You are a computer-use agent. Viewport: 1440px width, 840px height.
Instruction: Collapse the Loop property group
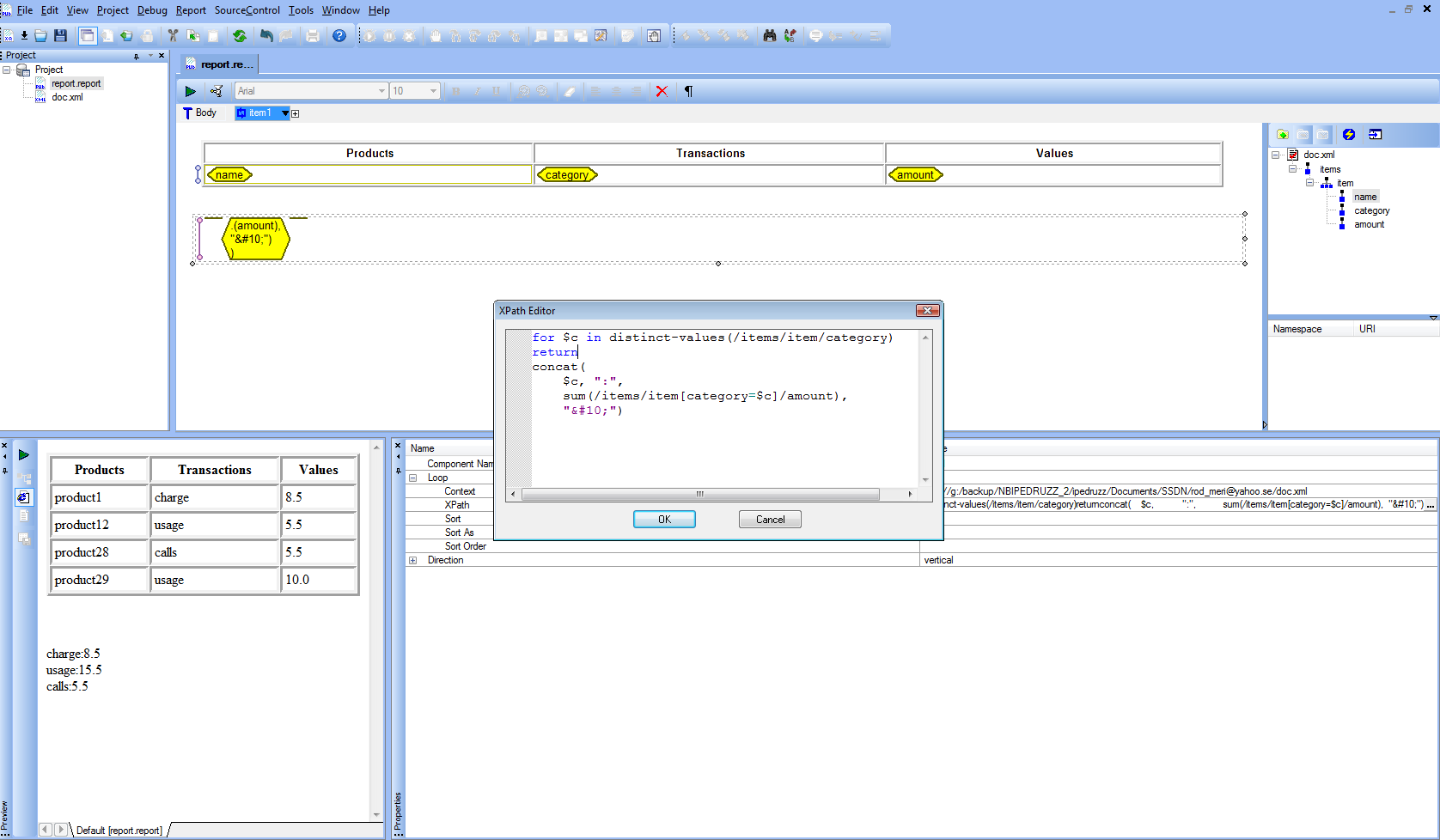(413, 478)
